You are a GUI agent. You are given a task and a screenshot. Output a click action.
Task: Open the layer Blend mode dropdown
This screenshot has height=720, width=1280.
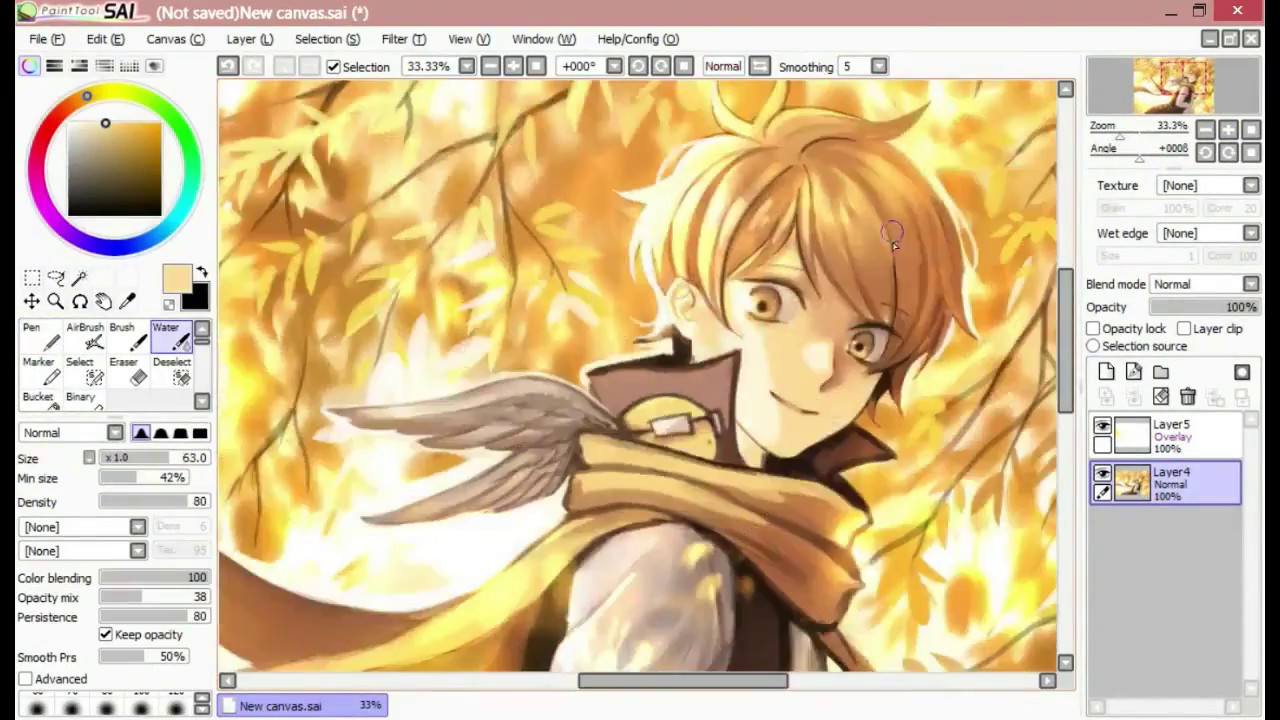point(1204,284)
